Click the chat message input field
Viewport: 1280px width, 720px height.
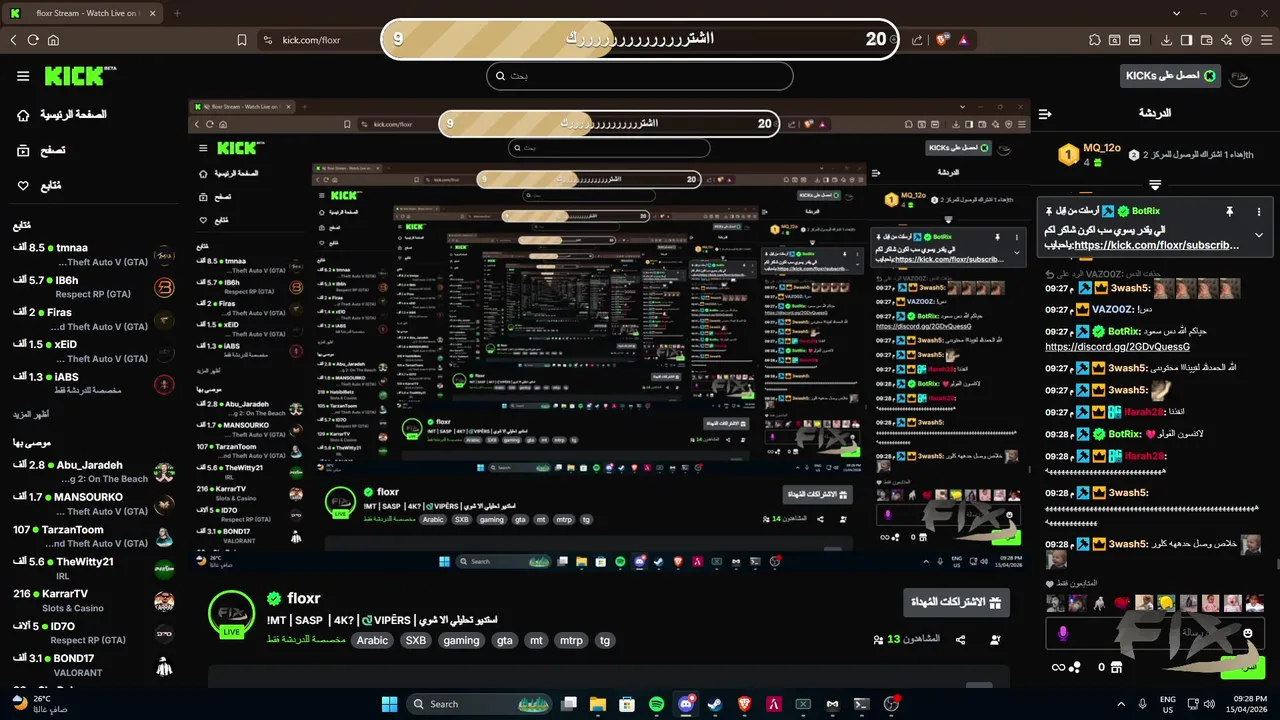click(1154, 634)
